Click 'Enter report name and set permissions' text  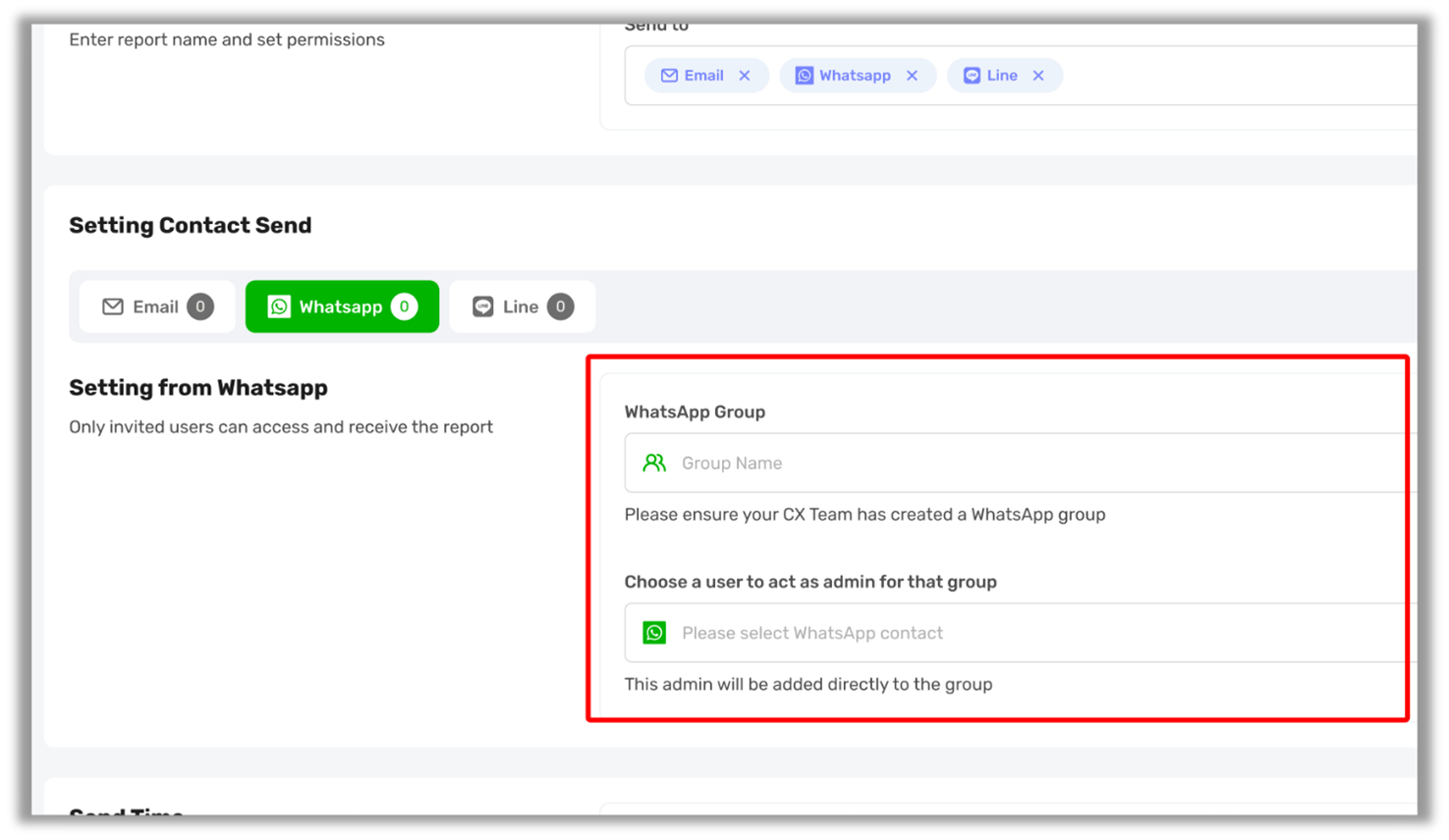(227, 40)
